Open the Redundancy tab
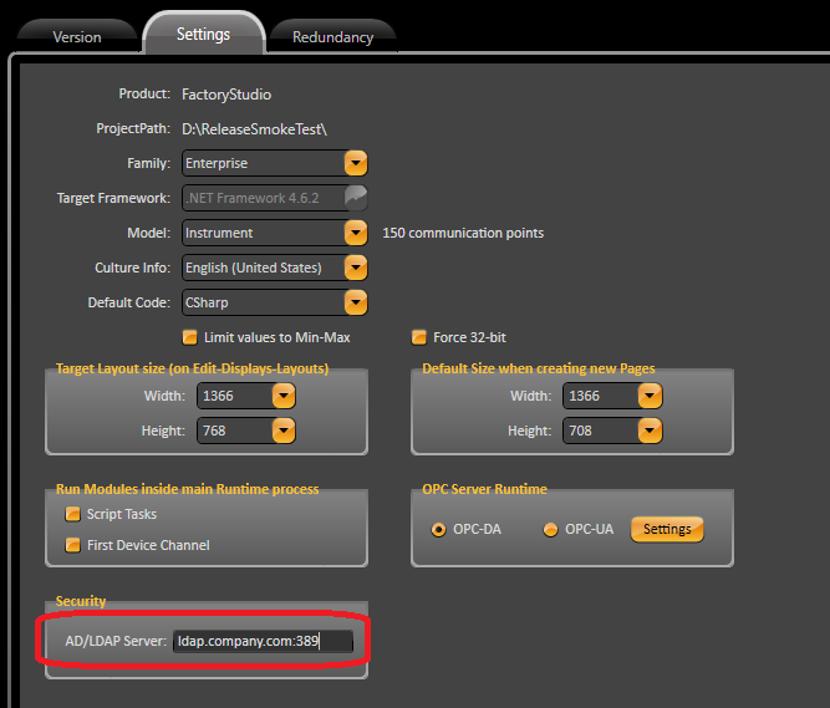830x708 pixels. [x=332, y=37]
